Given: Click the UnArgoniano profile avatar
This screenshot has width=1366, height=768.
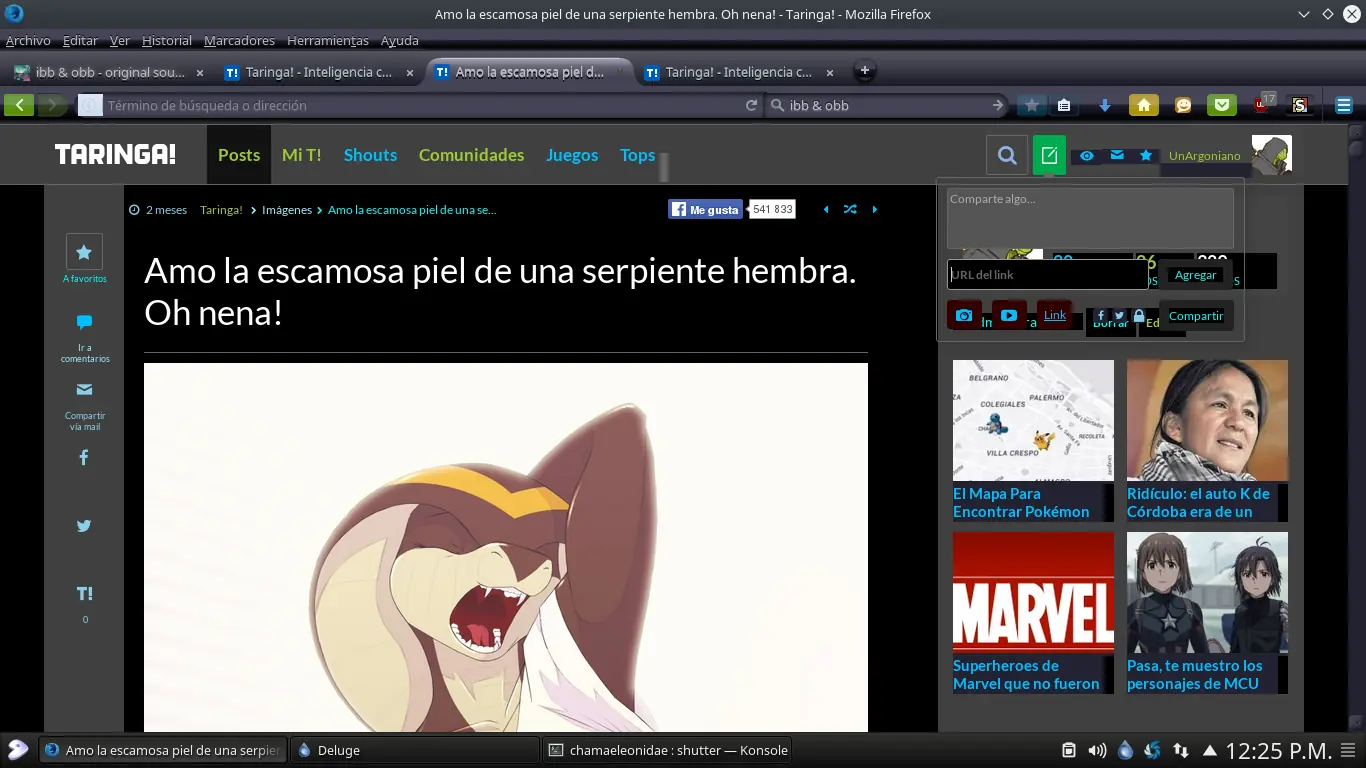Looking at the screenshot, I should (x=1272, y=155).
